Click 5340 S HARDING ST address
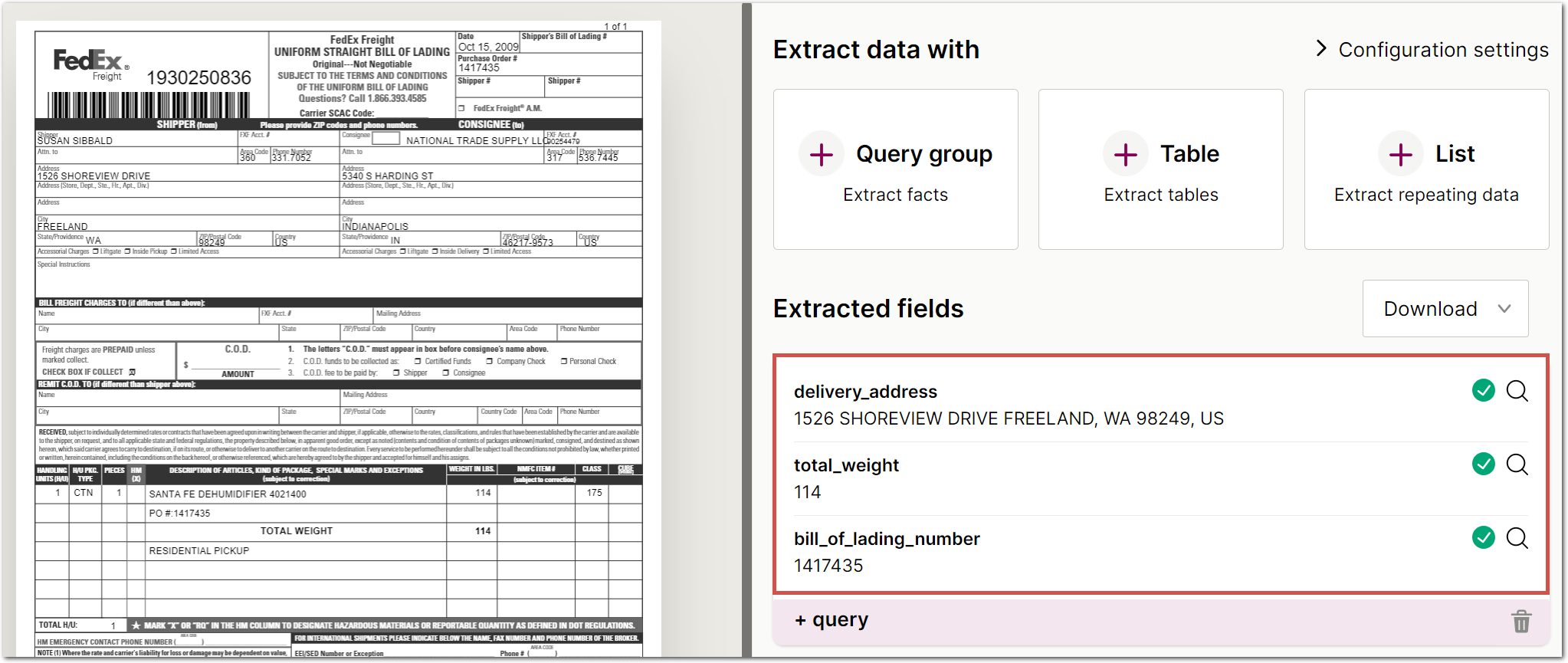This screenshot has height=663, width=1568. [388, 176]
